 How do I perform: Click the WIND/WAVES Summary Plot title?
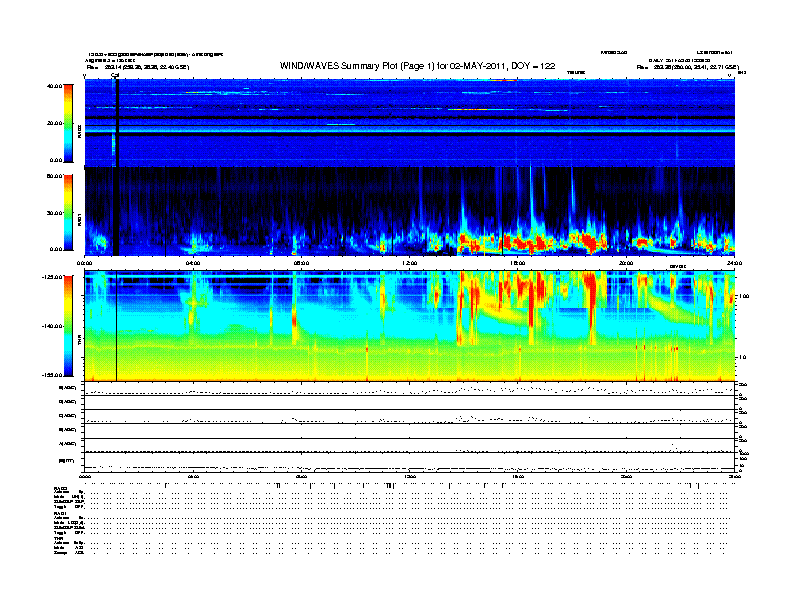pos(417,66)
